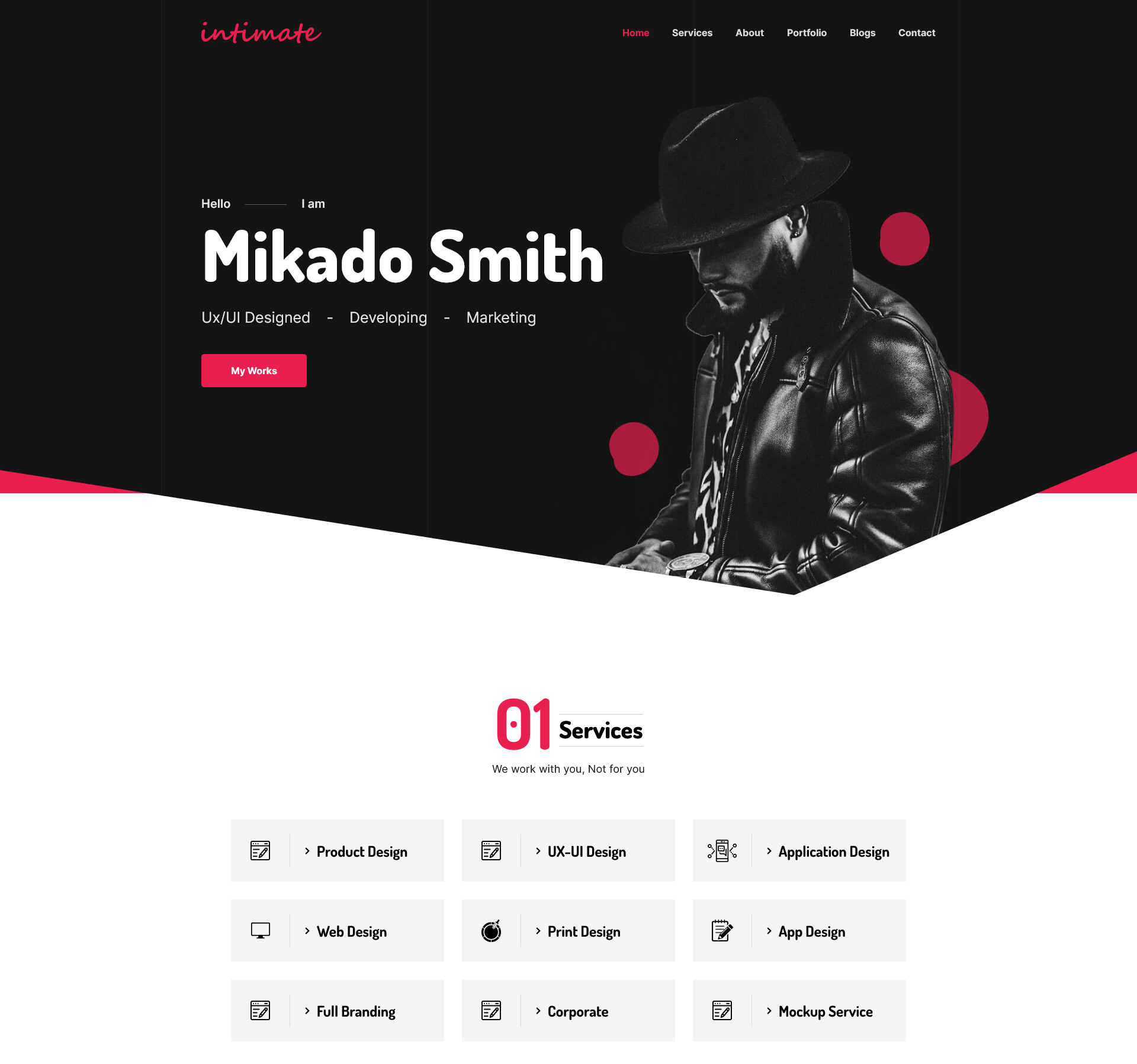The height and width of the screenshot is (1064, 1137).
Task: Open the Portfolio menu item
Action: 806,32
